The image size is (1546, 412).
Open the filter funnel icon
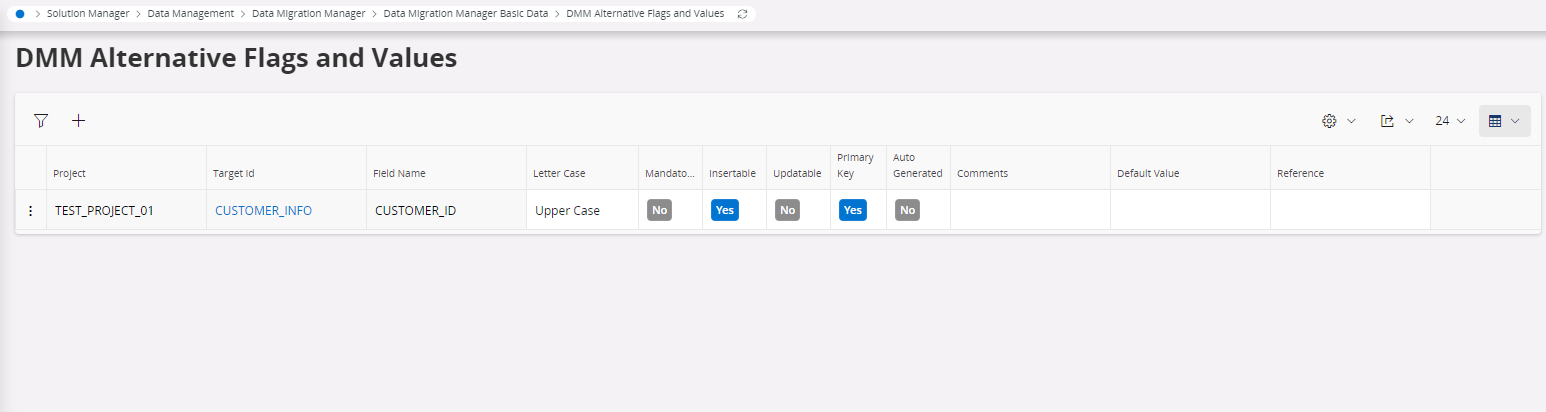click(41, 121)
